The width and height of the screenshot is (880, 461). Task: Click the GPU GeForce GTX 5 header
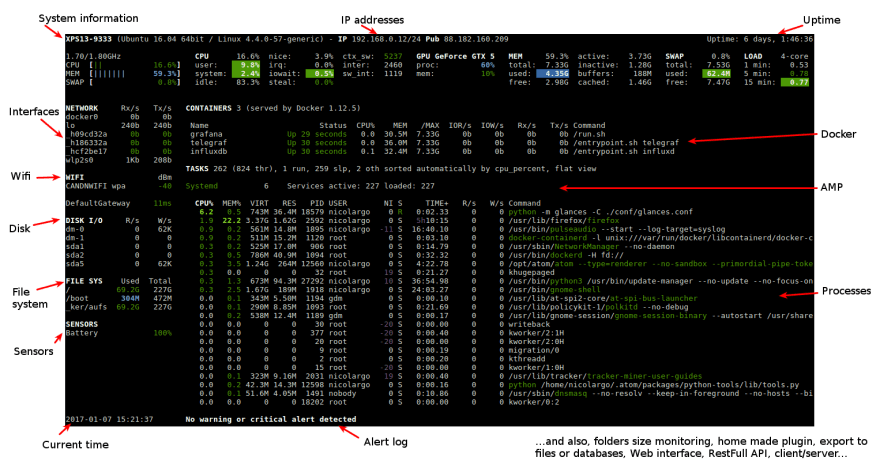456,56
